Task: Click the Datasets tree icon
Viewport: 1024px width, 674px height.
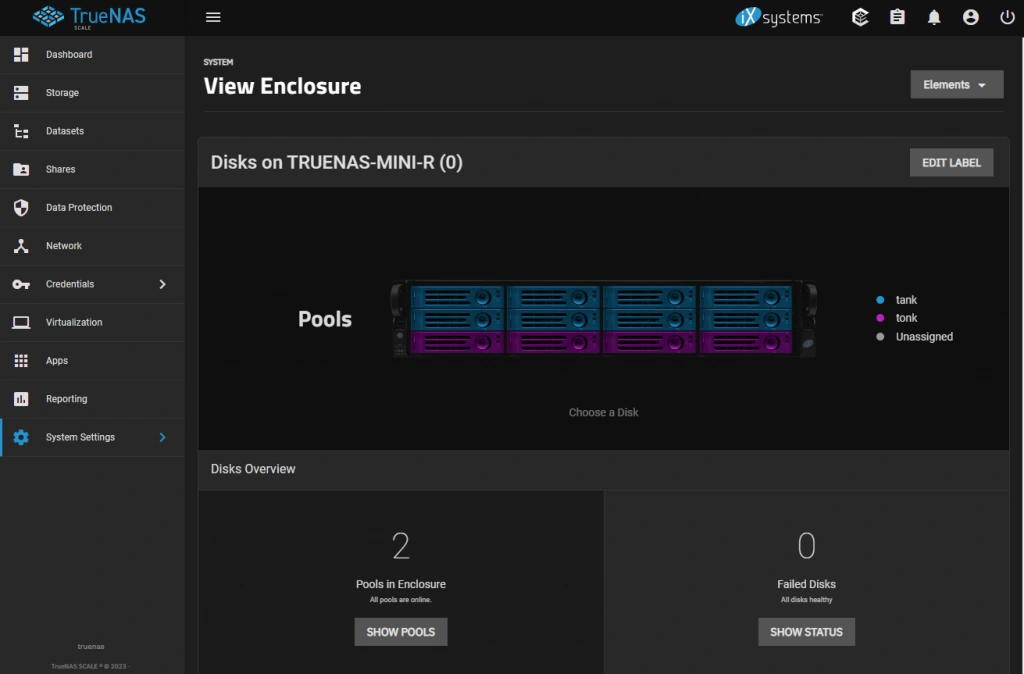Action: click(x=21, y=131)
